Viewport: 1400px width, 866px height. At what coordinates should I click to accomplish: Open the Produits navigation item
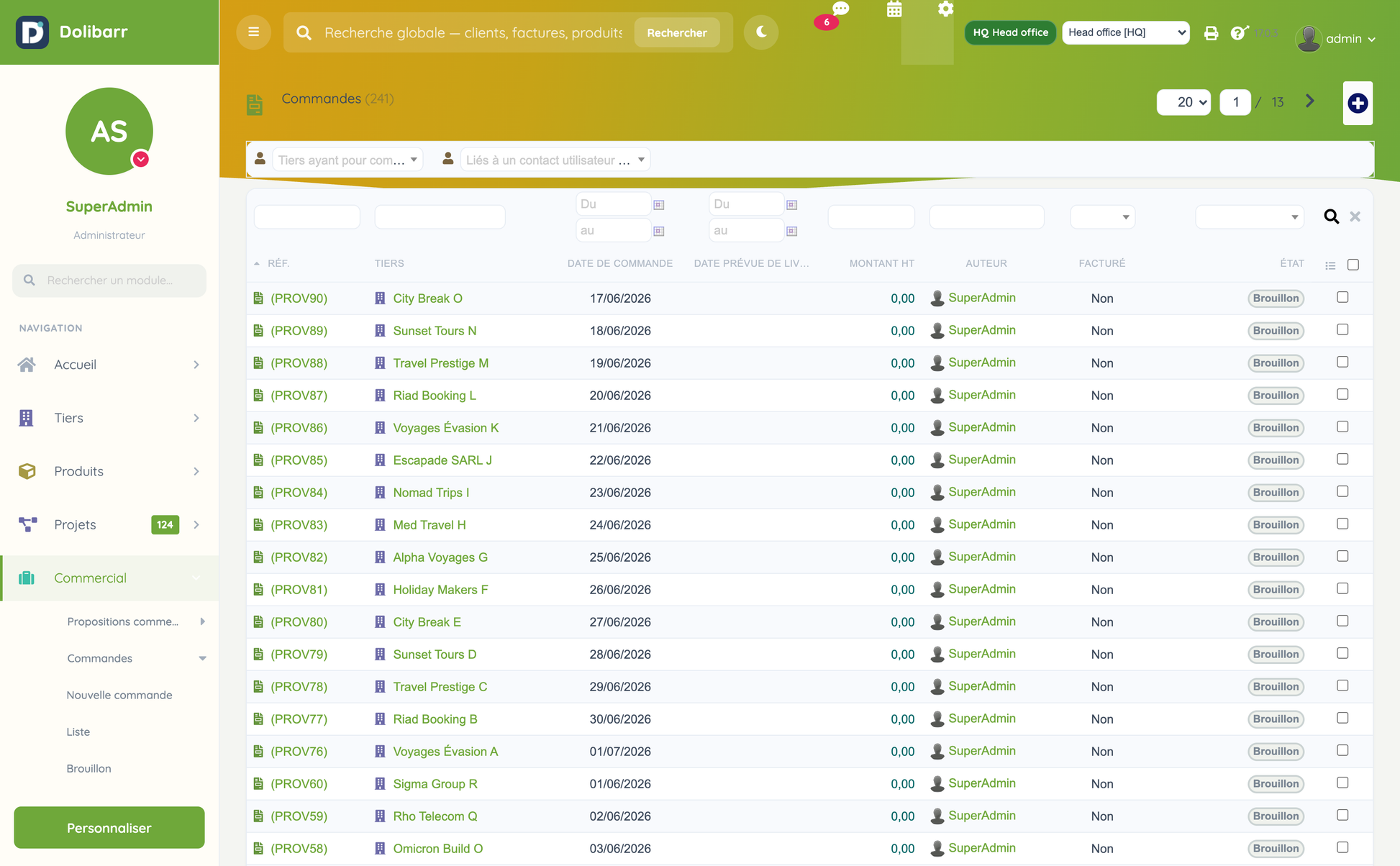[x=109, y=471]
